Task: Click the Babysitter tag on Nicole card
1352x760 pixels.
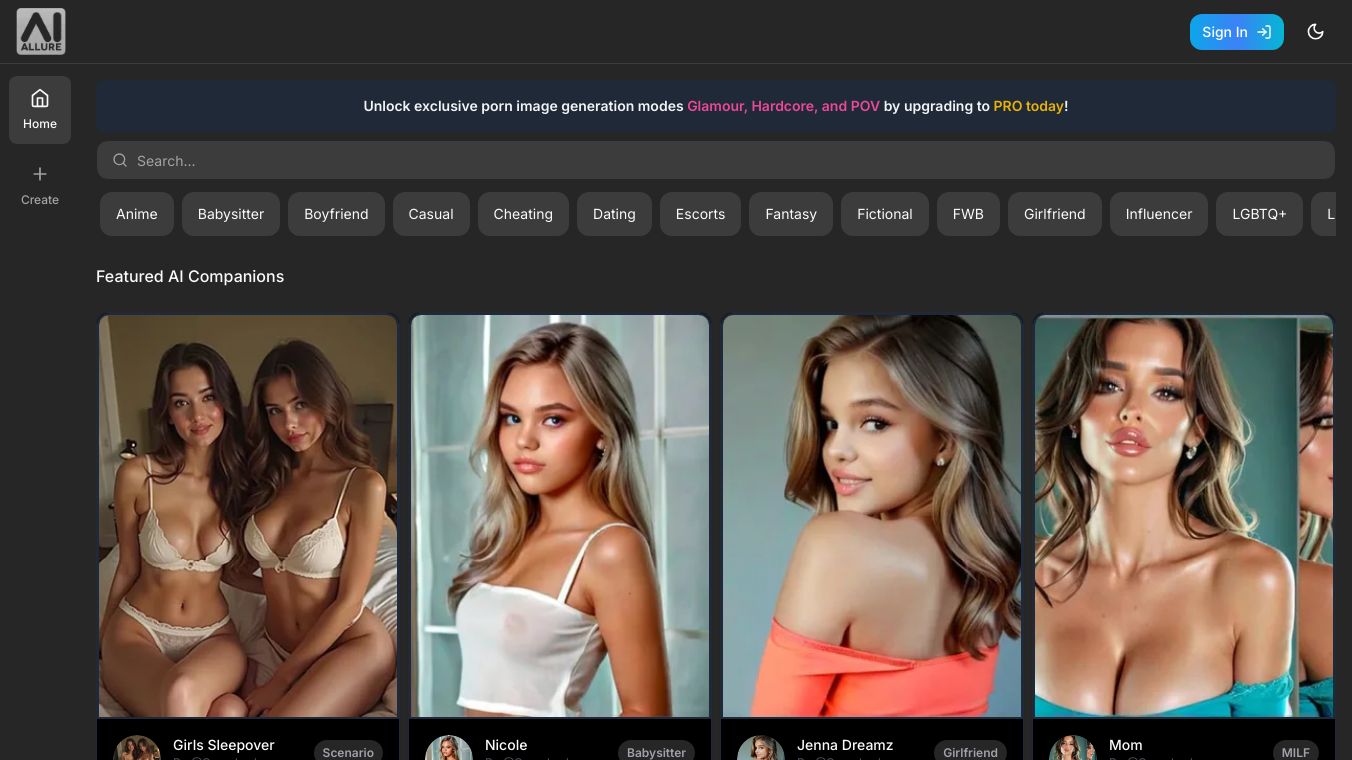Action: coord(657,751)
